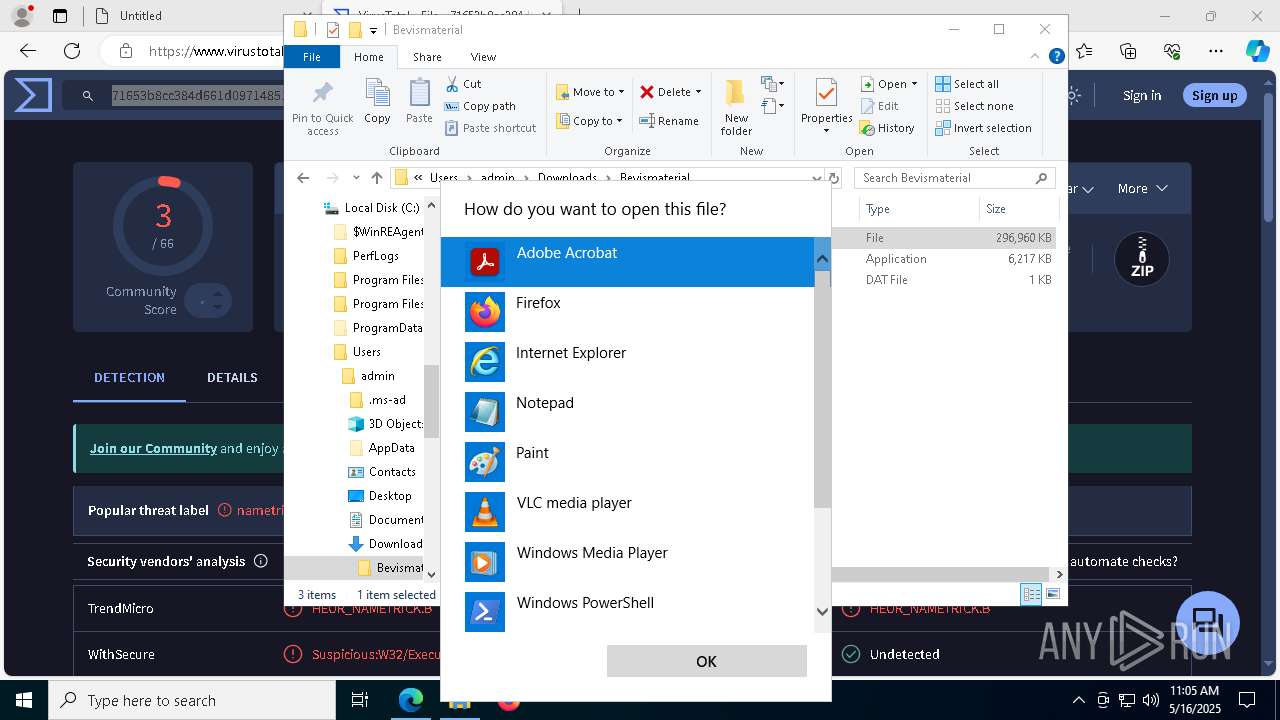Click History in the Open group

[887, 128]
